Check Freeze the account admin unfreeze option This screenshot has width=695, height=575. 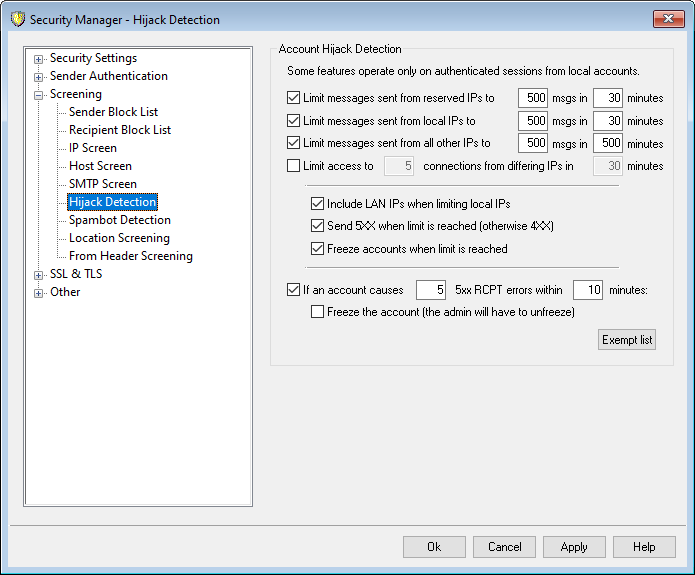click(318, 312)
